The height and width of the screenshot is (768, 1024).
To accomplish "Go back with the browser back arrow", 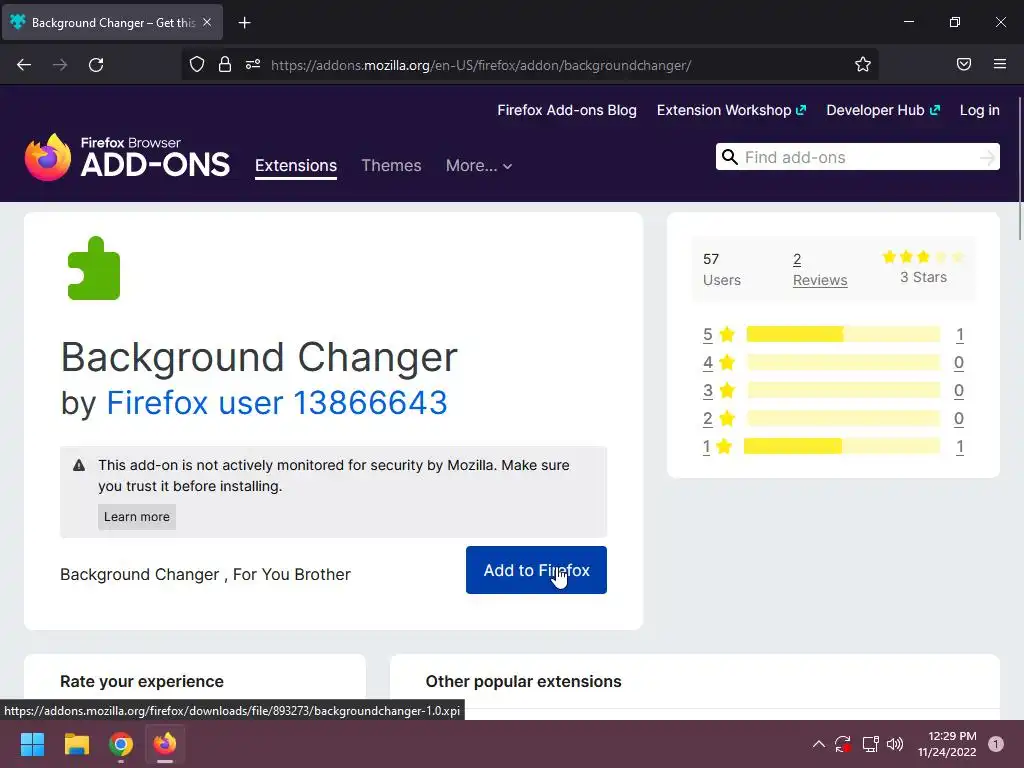I will pos(24,65).
